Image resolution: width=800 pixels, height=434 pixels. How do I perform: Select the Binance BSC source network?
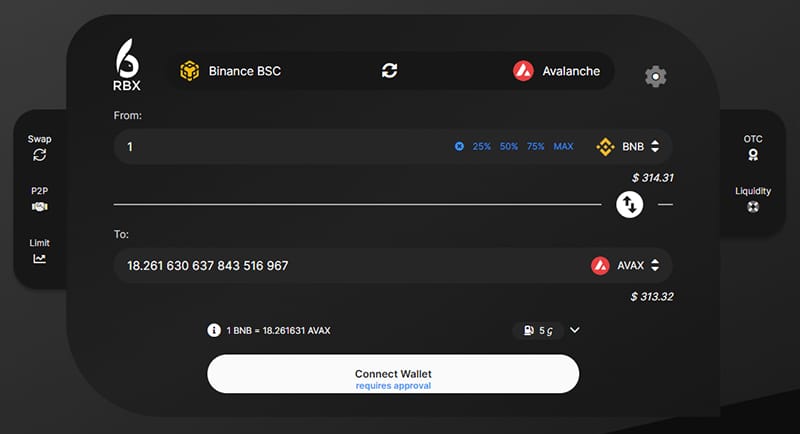(230, 71)
